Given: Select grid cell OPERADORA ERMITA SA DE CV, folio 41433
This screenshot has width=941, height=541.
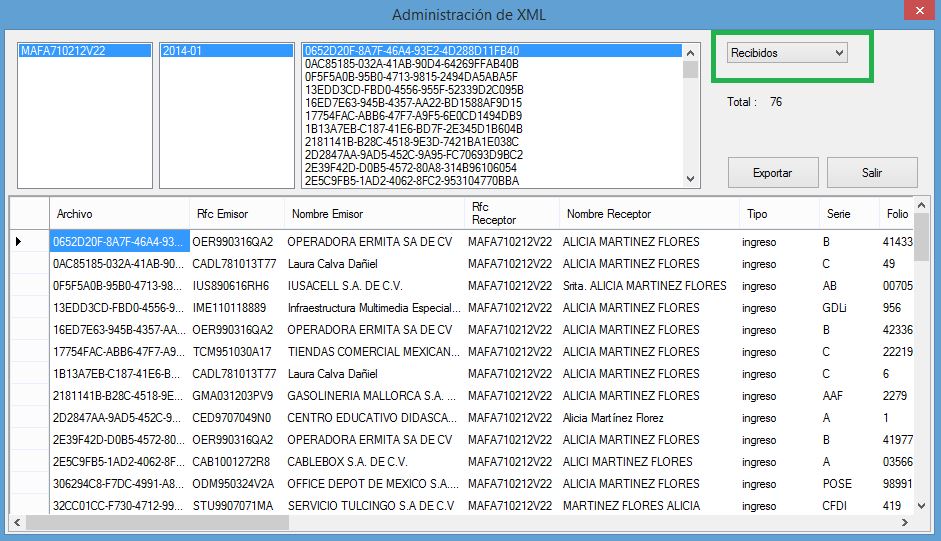Looking at the screenshot, I should [x=374, y=241].
